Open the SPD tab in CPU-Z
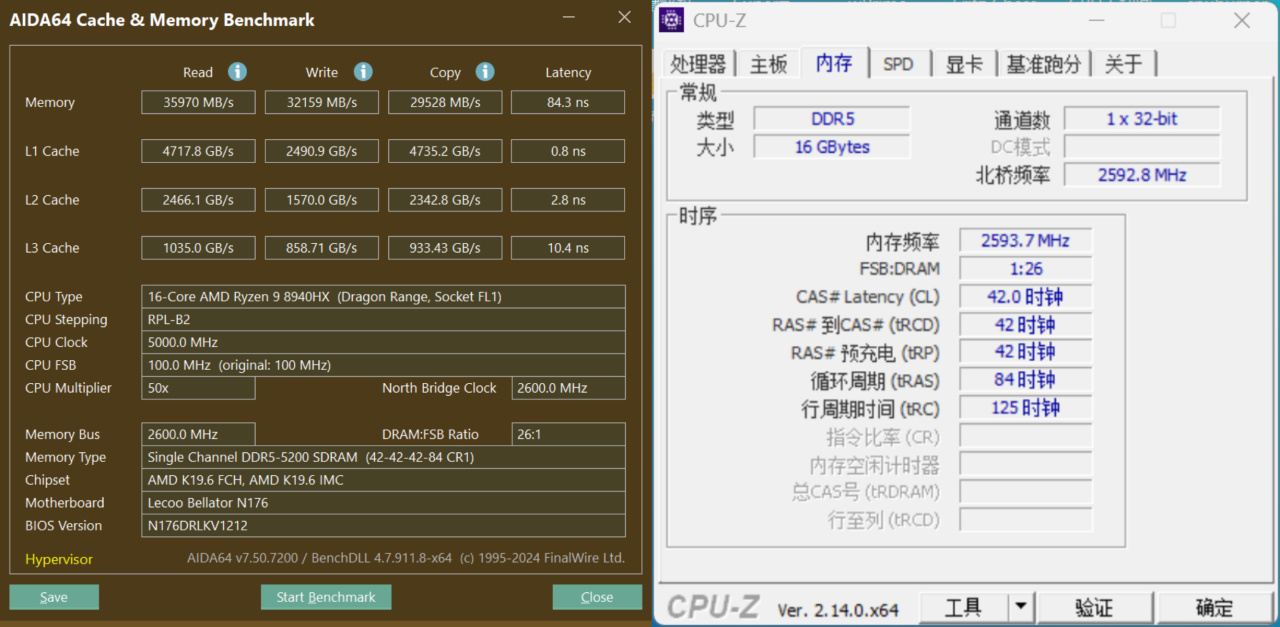Screen dimensions: 1280x627 [x=898, y=64]
